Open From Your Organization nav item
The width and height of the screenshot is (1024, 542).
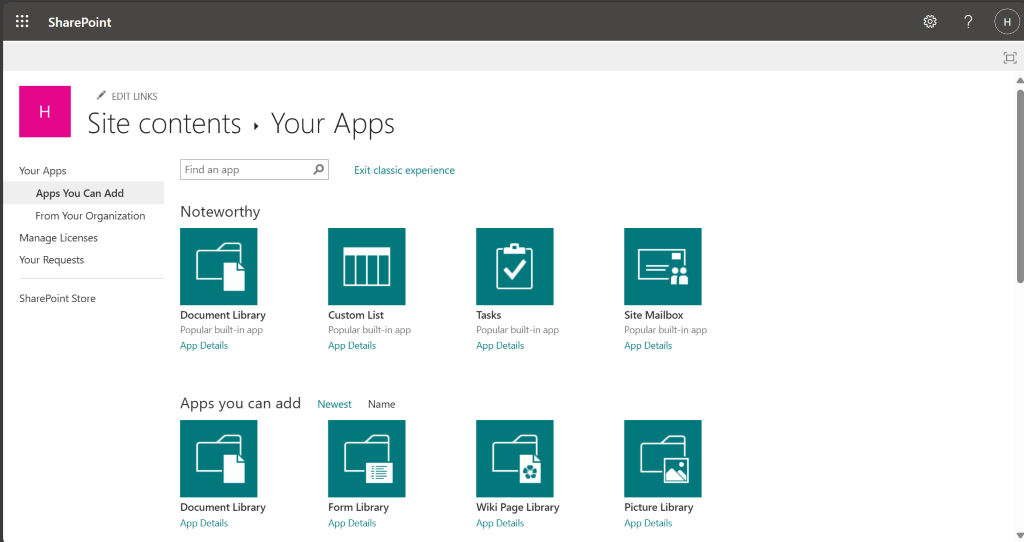coord(90,215)
